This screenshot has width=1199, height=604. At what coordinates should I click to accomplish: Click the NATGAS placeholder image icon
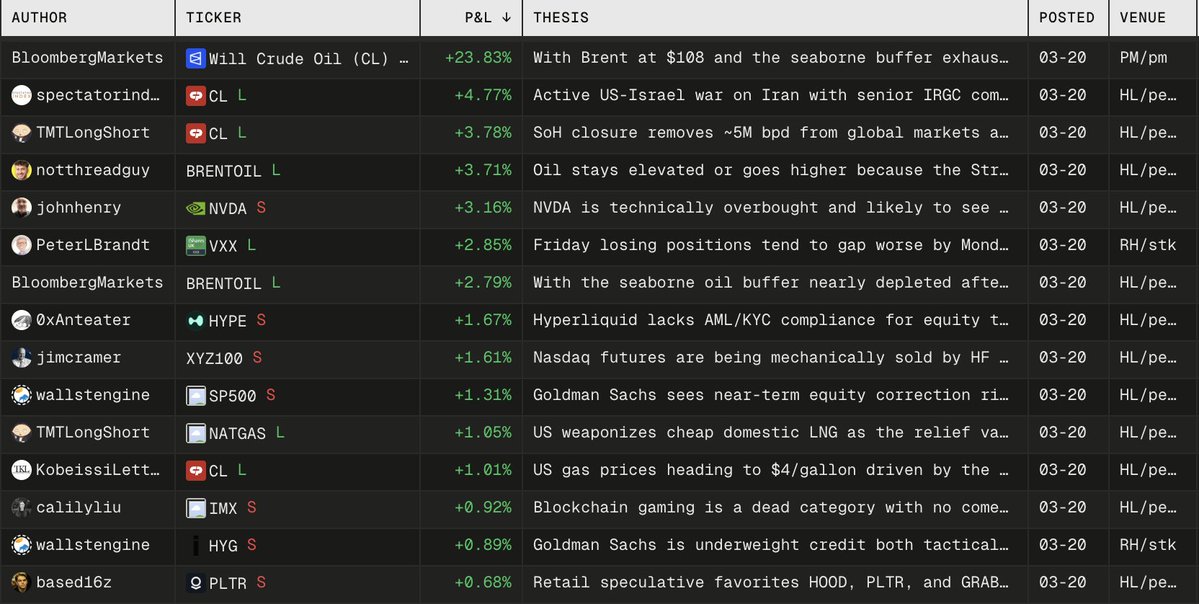click(196, 433)
